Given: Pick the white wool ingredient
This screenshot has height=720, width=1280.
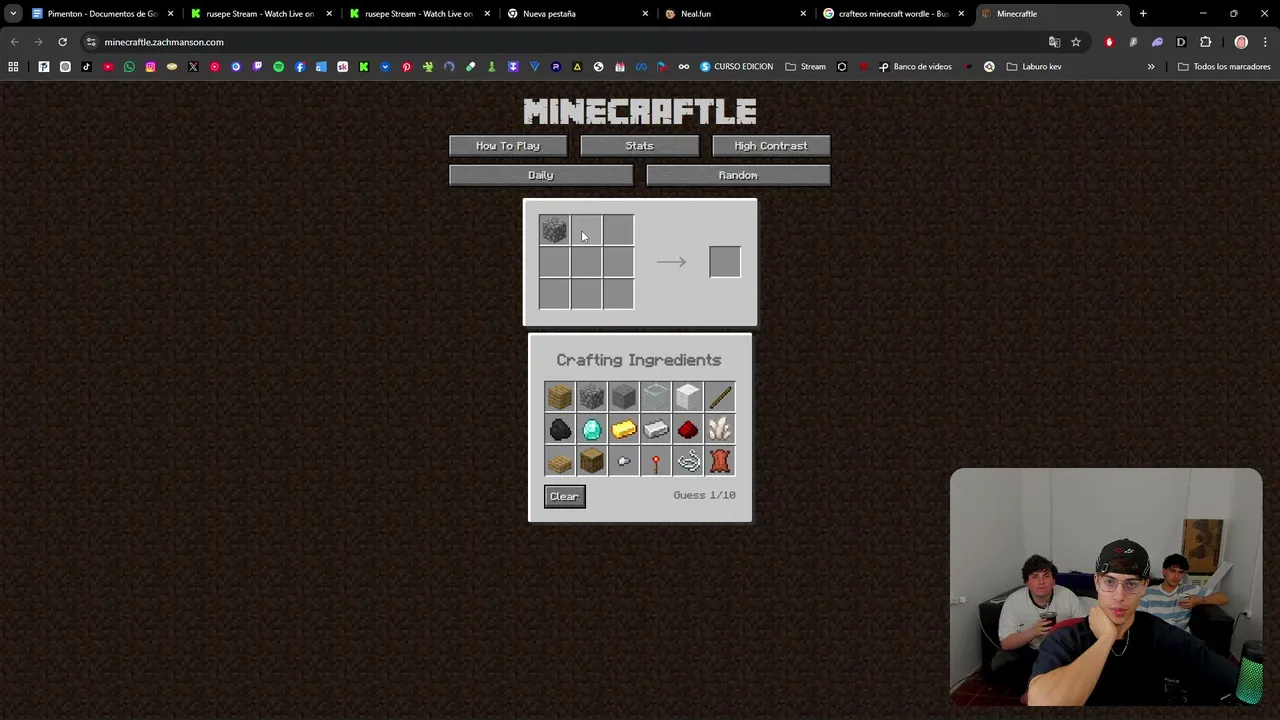Looking at the screenshot, I should point(688,397).
